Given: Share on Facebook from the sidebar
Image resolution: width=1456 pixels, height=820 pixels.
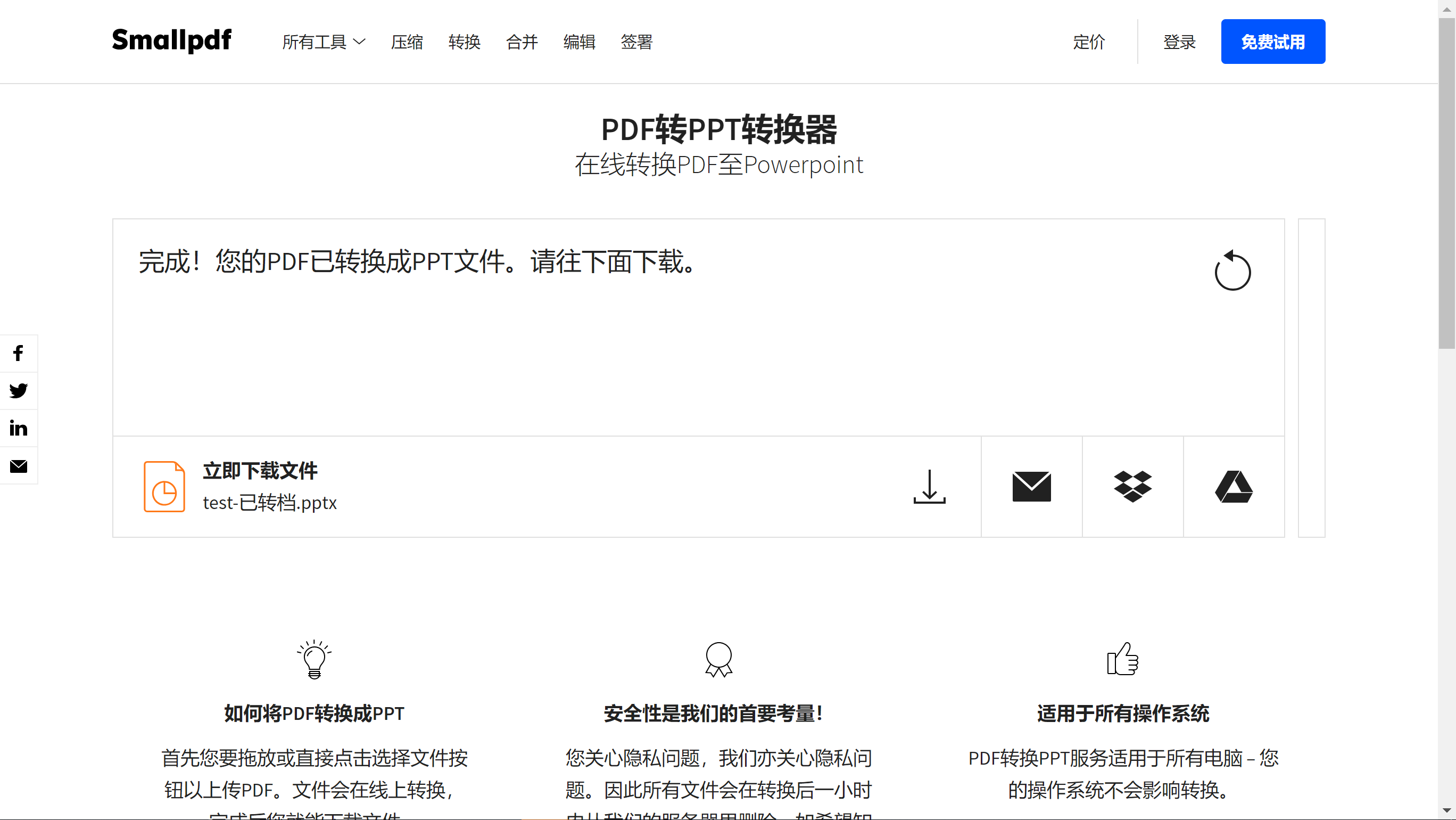Looking at the screenshot, I should pyautogui.click(x=18, y=353).
